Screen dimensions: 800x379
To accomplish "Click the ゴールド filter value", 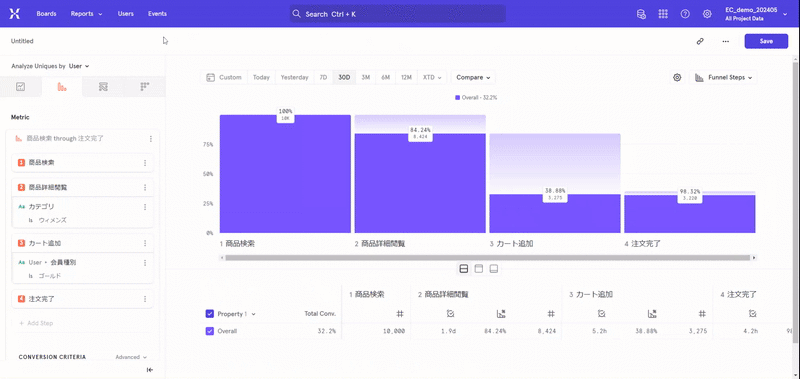I will click(x=50, y=276).
